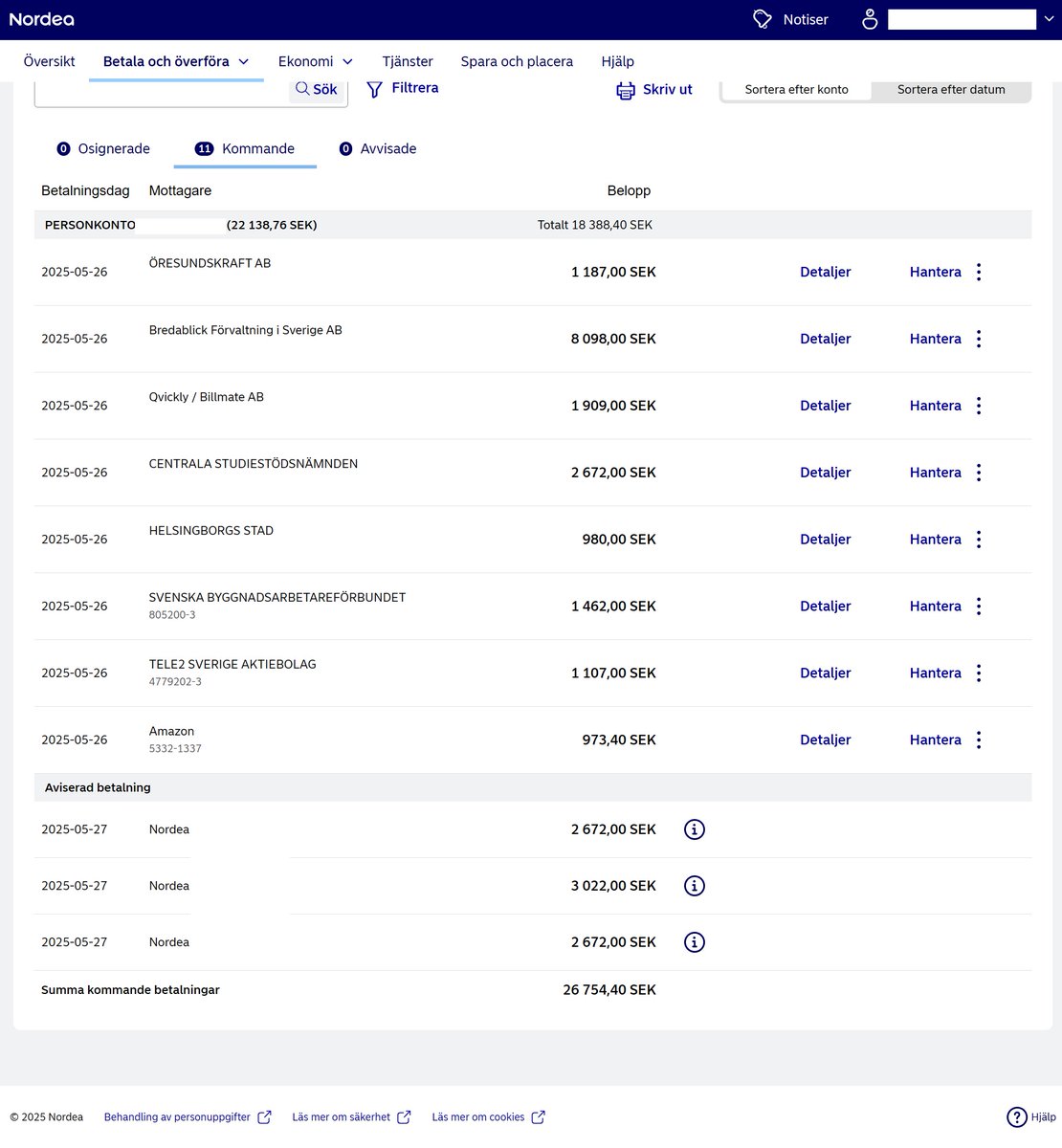Open Spara och placera menu item
1062x1148 pixels.
pyautogui.click(x=517, y=61)
